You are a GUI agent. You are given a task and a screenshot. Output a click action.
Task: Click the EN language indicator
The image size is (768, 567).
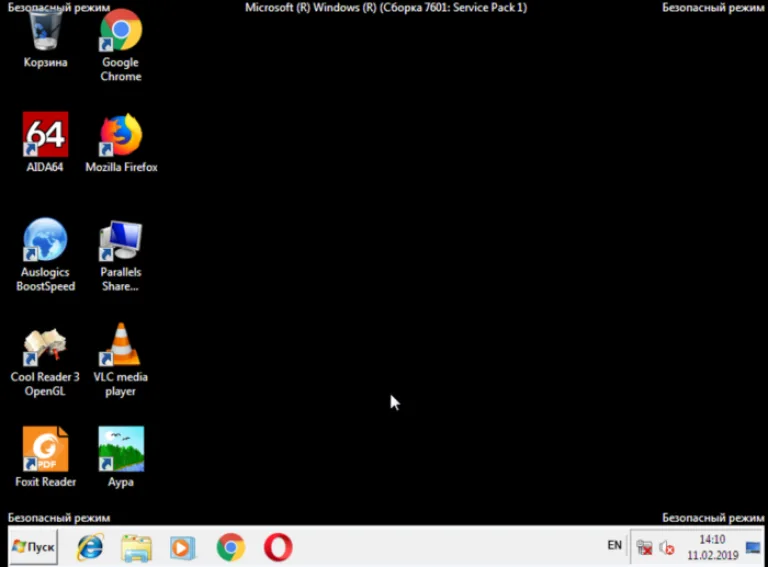(x=614, y=545)
